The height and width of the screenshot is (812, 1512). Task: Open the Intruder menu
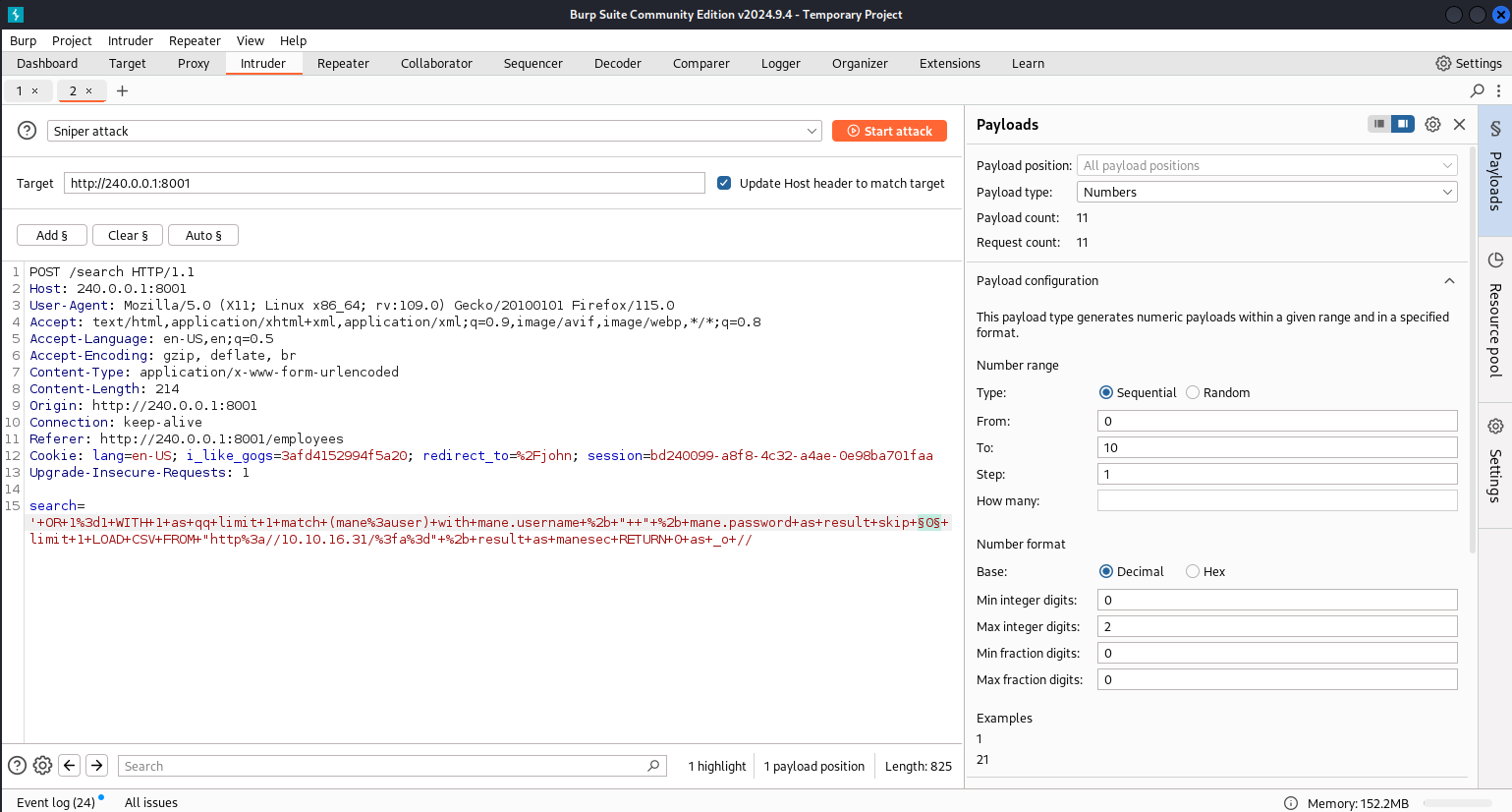(x=131, y=40)
